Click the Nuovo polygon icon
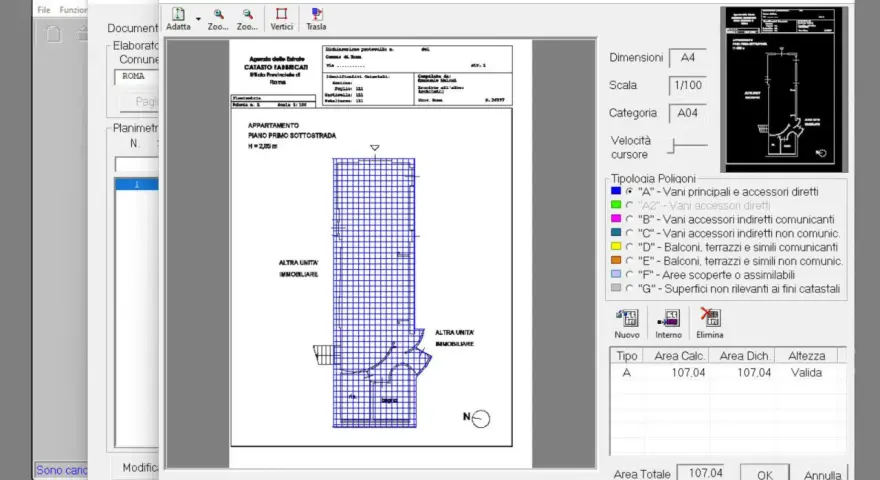 (x=627, y=318)
